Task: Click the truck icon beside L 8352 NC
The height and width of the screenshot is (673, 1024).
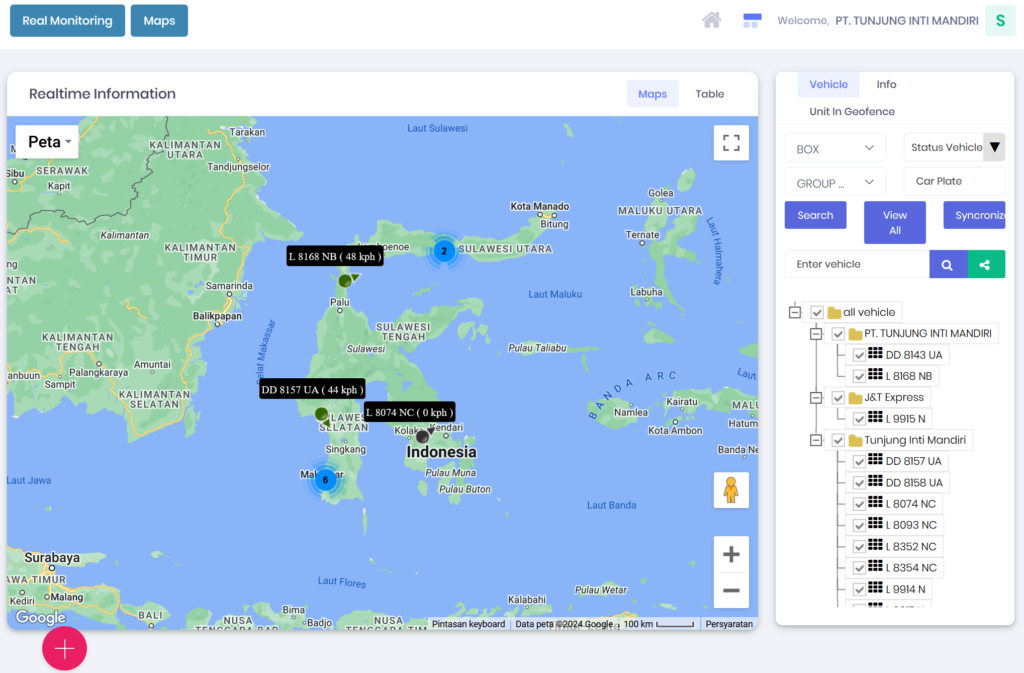Action: coord(875,545)
